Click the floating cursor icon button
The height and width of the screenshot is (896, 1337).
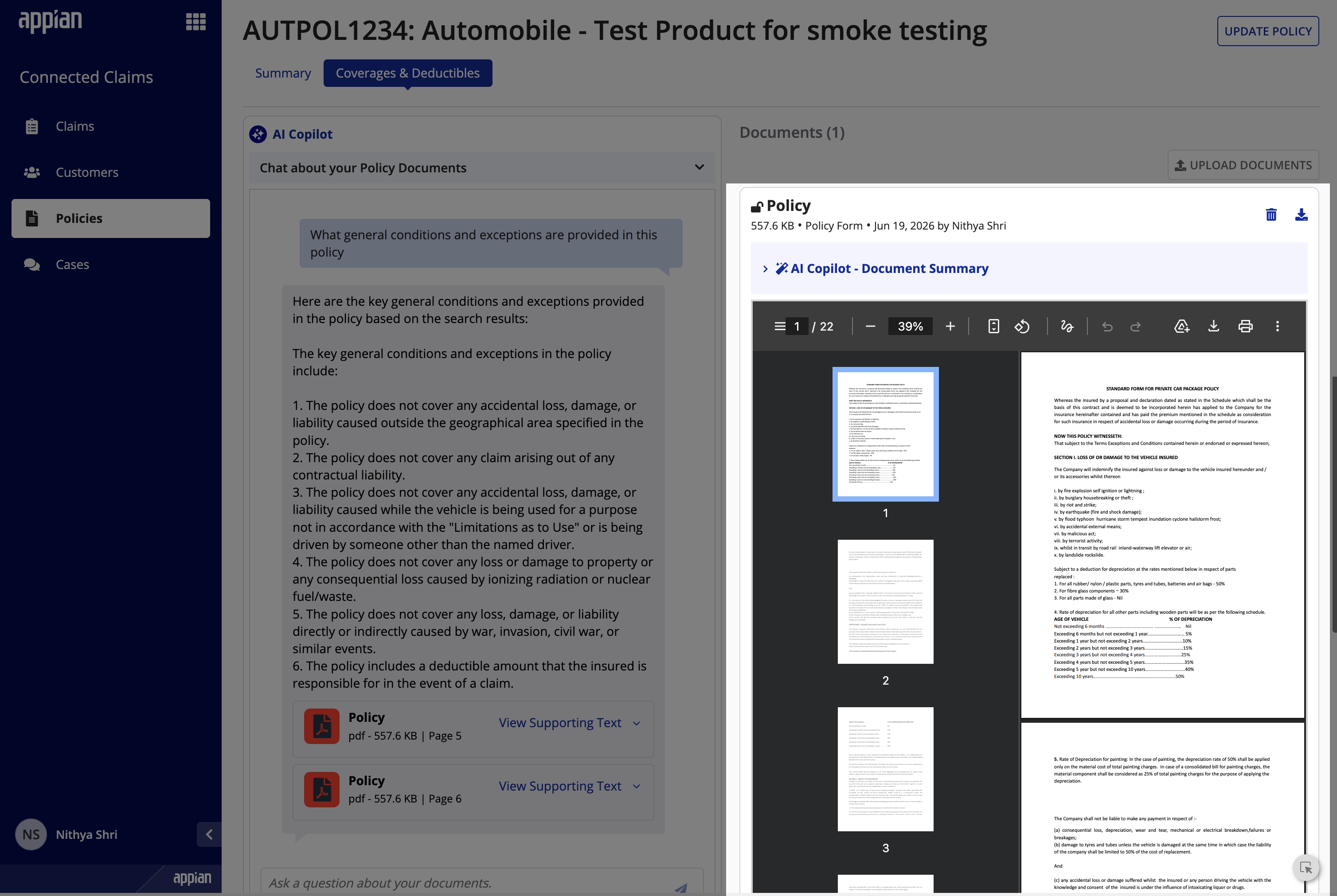pyautogui.click(x=1306, y=868)
